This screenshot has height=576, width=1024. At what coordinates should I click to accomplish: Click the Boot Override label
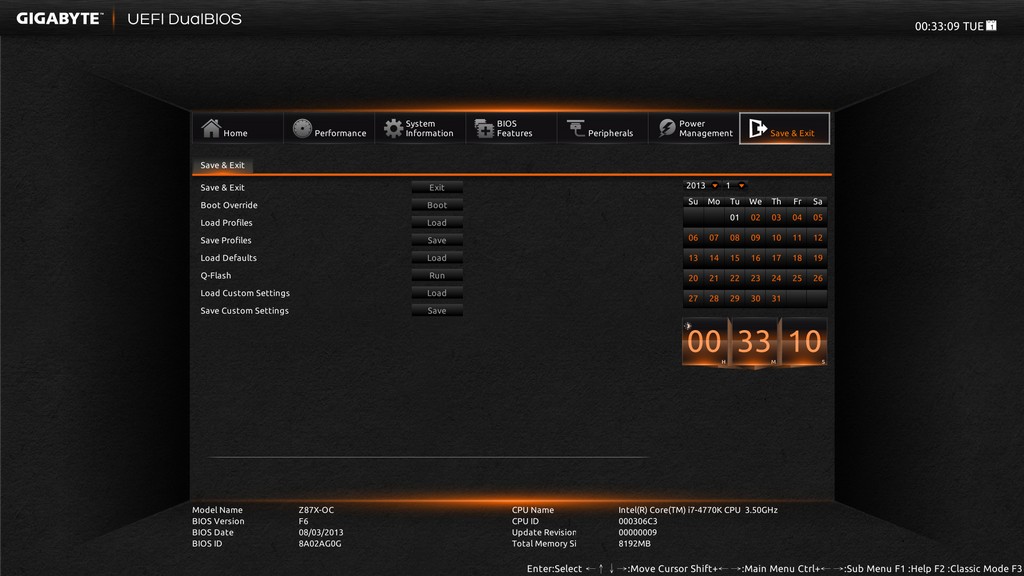click(229, 205)
